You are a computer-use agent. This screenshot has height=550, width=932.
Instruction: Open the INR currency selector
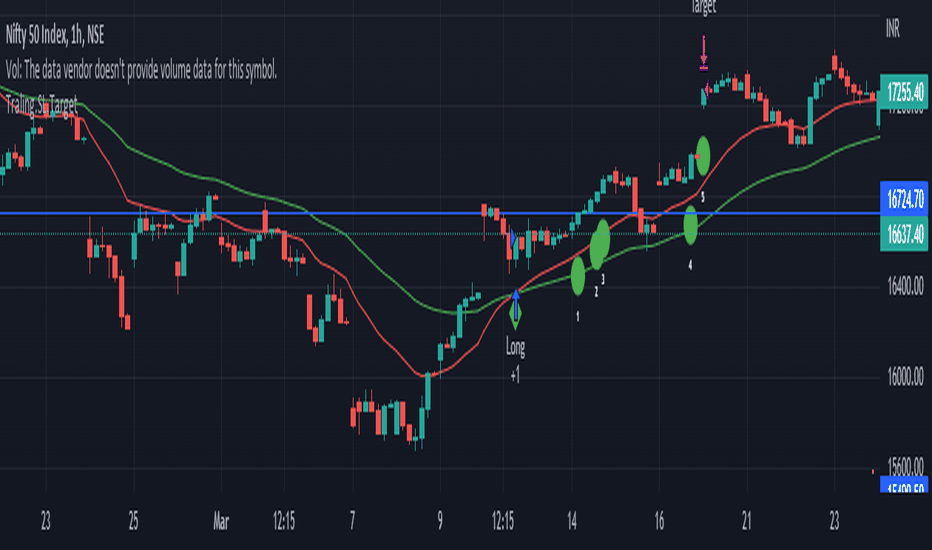[892, 28]
